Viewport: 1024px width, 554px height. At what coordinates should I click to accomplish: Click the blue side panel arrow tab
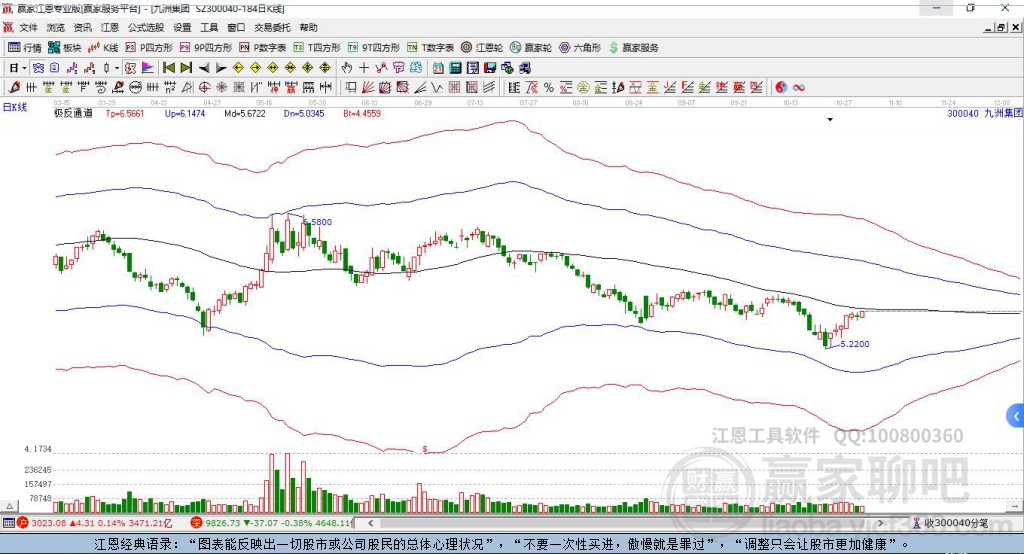coord(1016,416)
